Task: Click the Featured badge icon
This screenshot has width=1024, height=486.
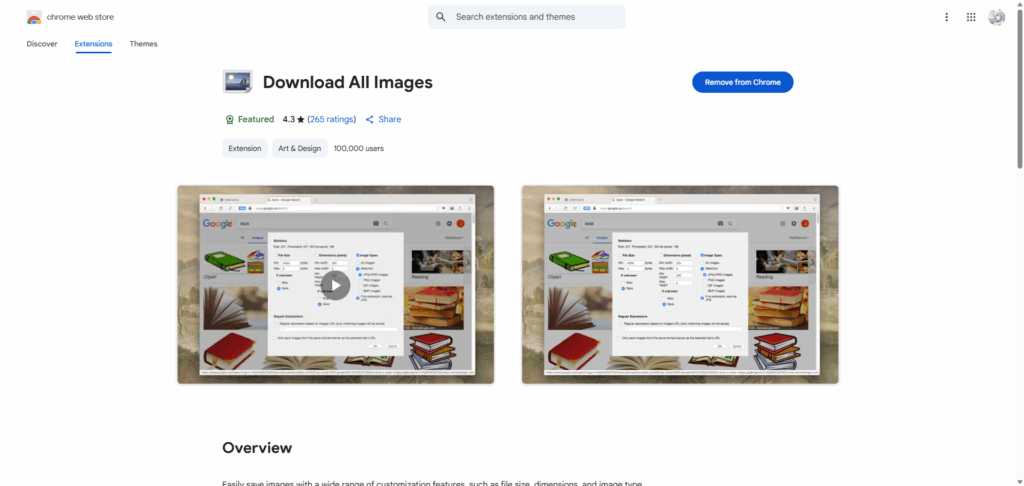Action: [x=229, y=120]
